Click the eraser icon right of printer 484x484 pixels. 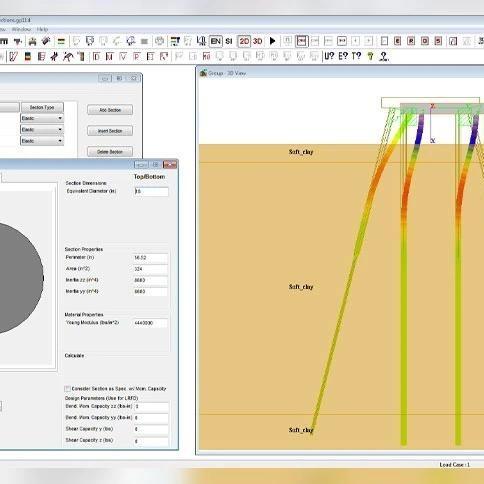pos(46,41)
